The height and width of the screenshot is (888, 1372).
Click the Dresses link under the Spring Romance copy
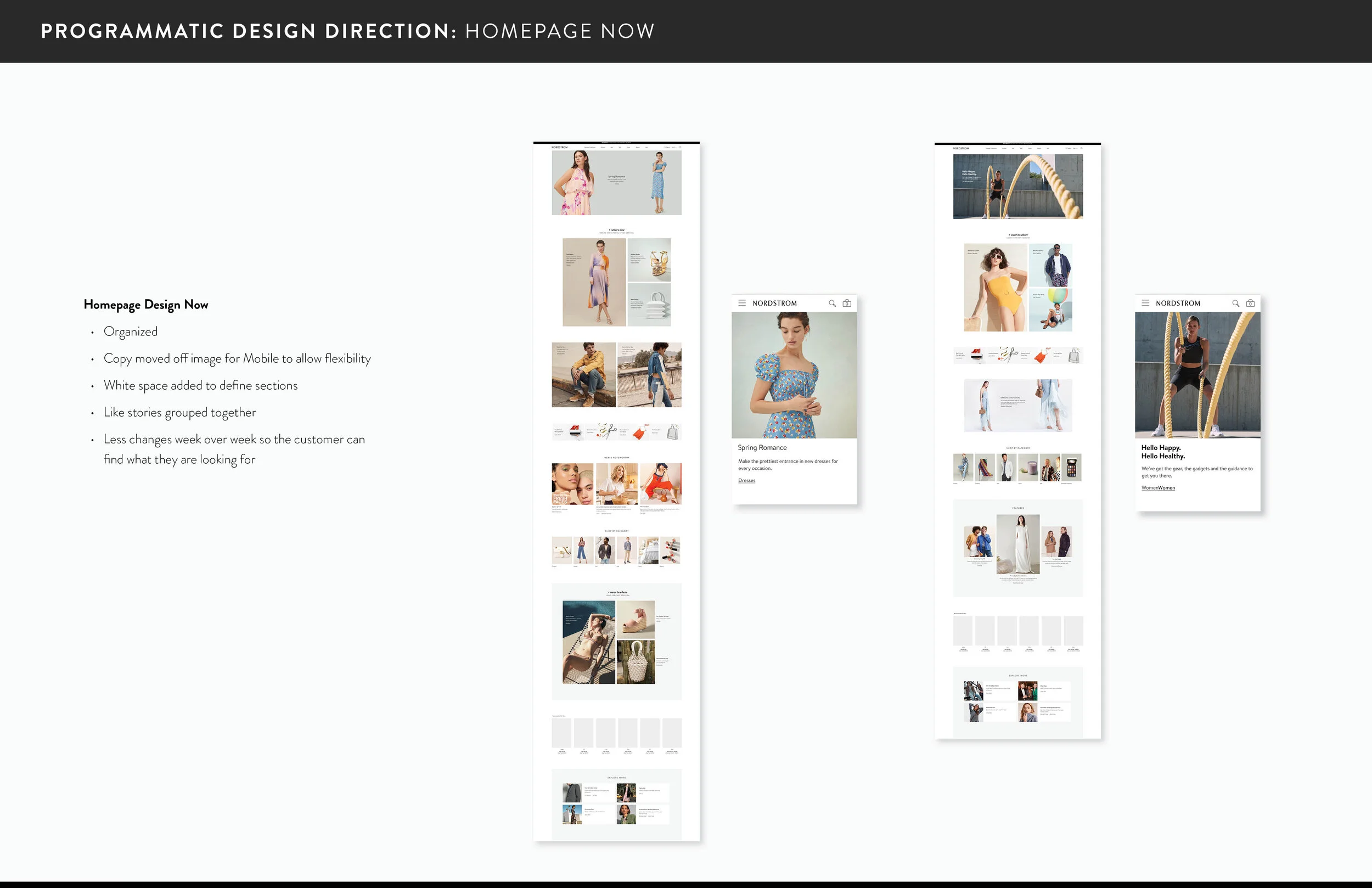coord(746,480)
